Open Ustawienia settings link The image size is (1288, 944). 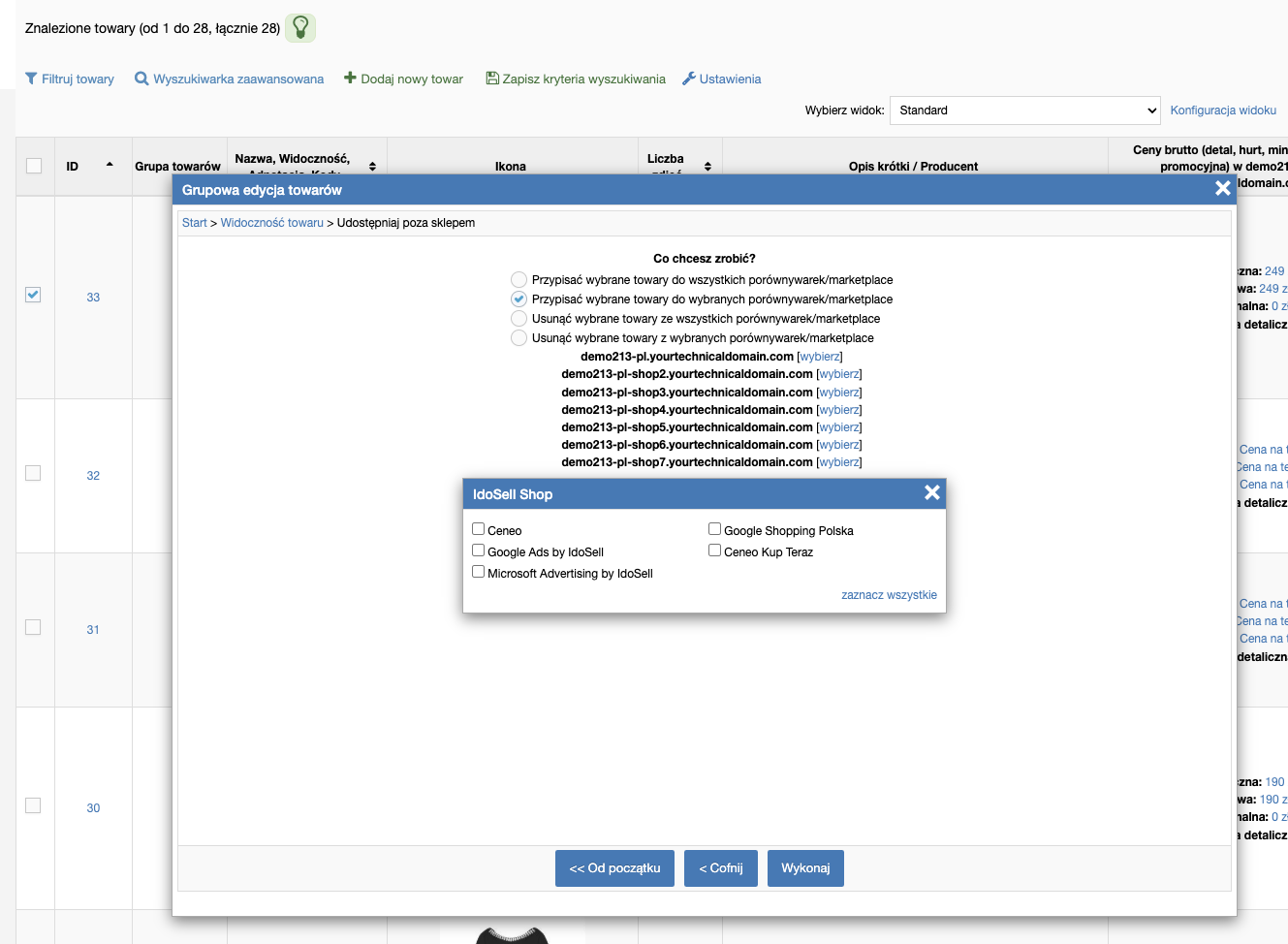722,79
